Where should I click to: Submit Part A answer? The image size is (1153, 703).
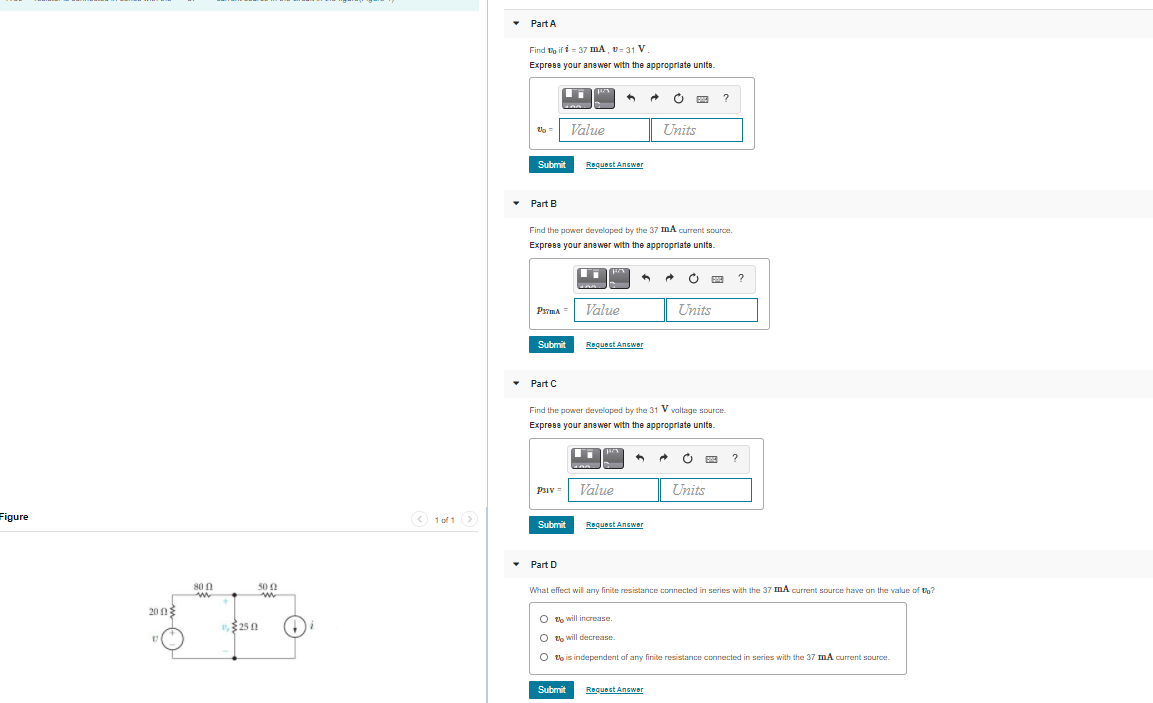click(551, 165)
